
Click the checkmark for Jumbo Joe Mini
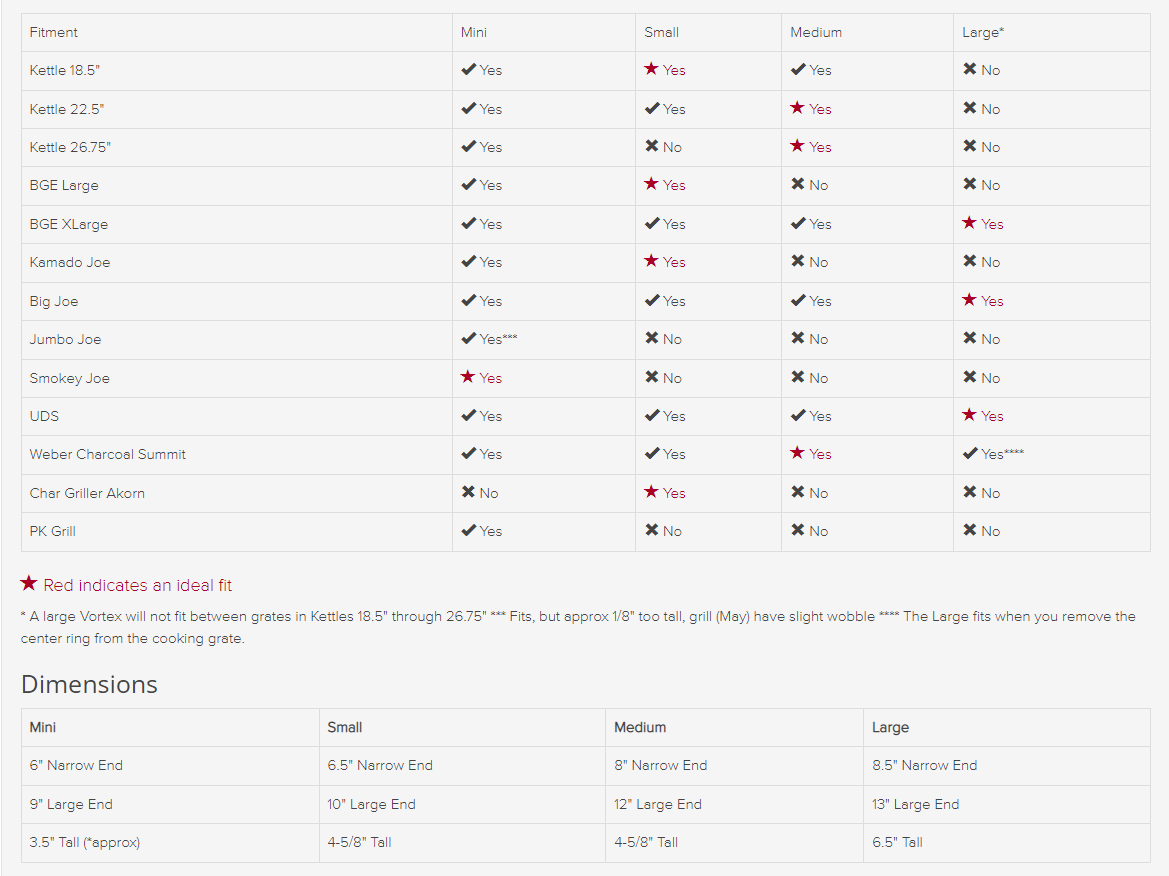click(x=468, y=339)
